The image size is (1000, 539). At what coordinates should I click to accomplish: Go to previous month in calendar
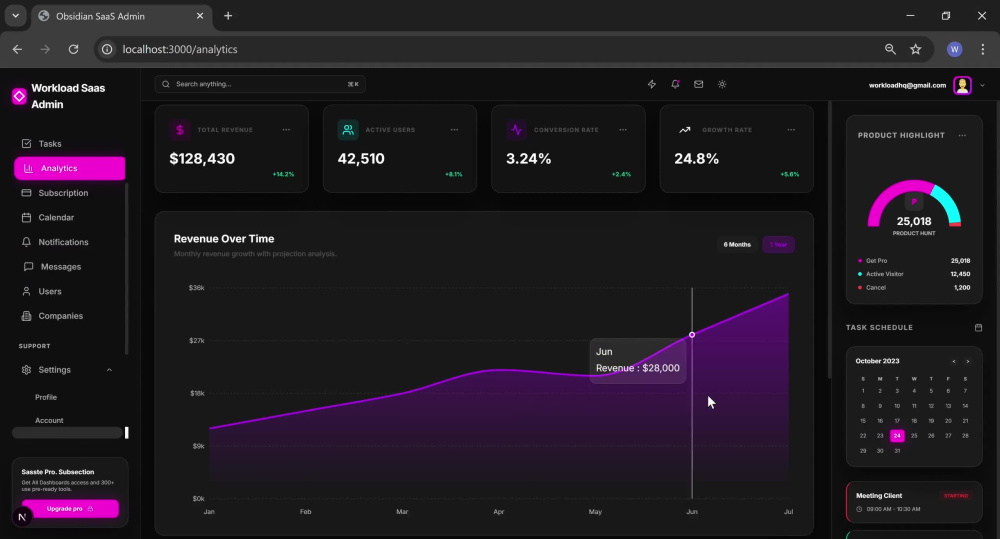tap(954, 361)
